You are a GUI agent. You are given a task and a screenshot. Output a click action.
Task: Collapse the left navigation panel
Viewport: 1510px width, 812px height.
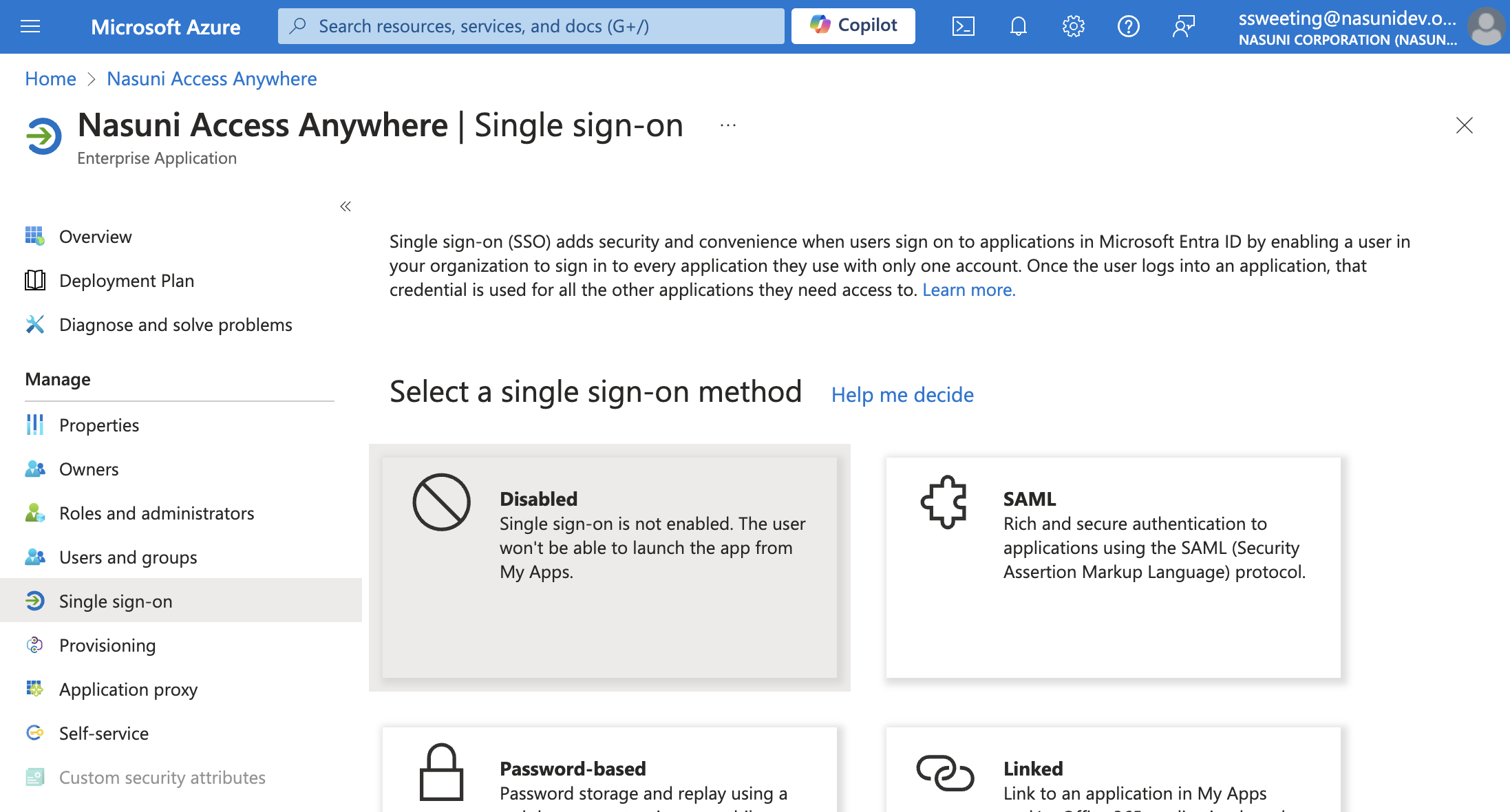coord(345,206)
